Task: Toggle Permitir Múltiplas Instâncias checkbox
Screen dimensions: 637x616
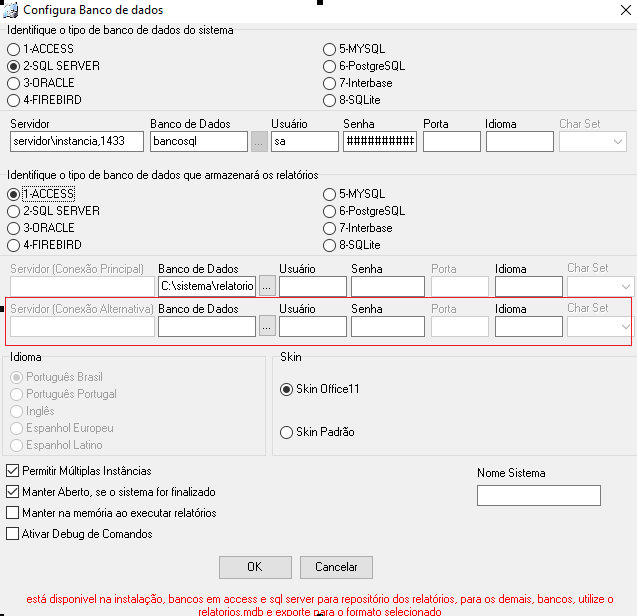Action: 13,471
